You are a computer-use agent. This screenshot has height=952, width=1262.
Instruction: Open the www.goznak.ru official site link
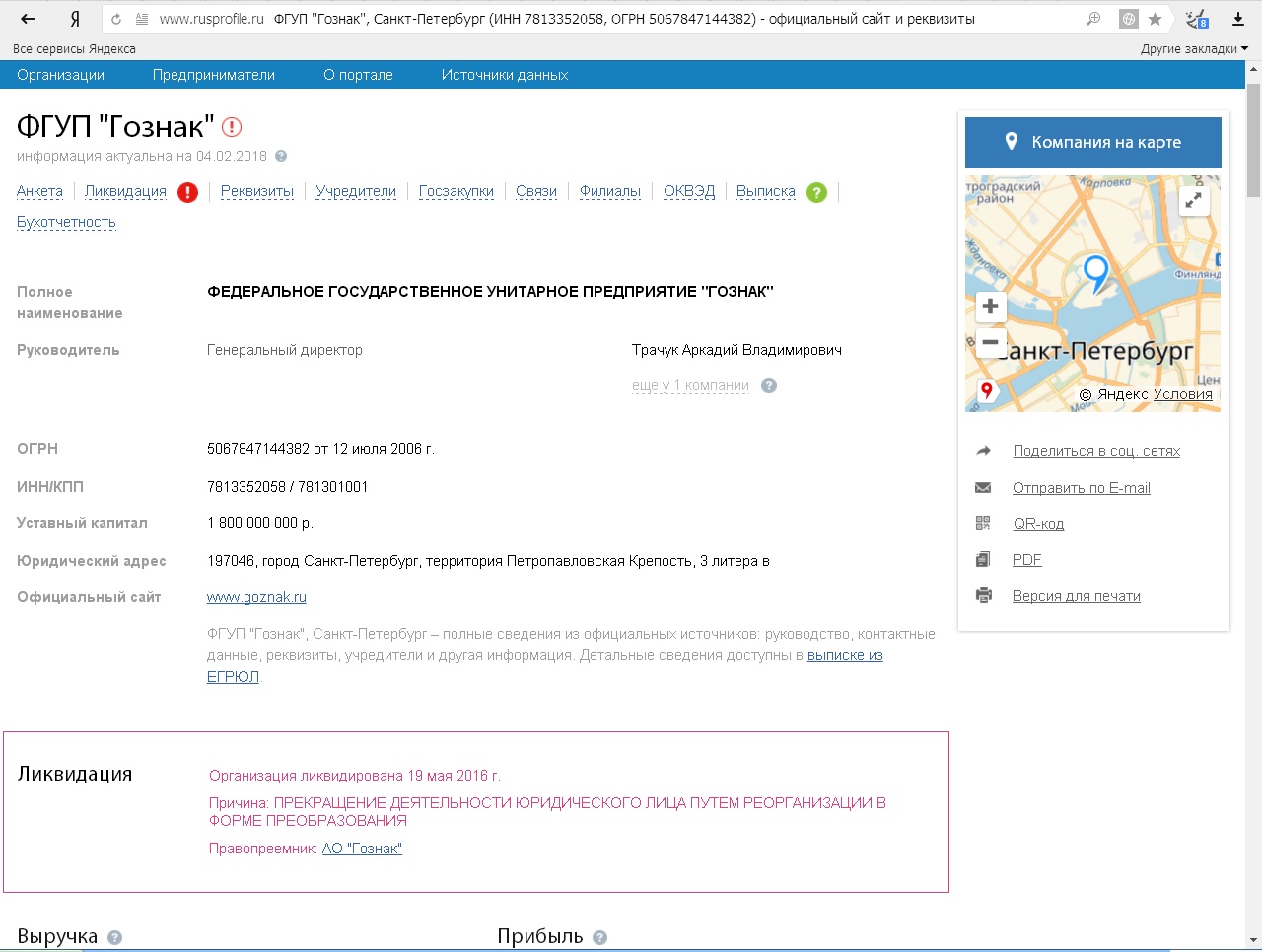click(x=256, y=597)
